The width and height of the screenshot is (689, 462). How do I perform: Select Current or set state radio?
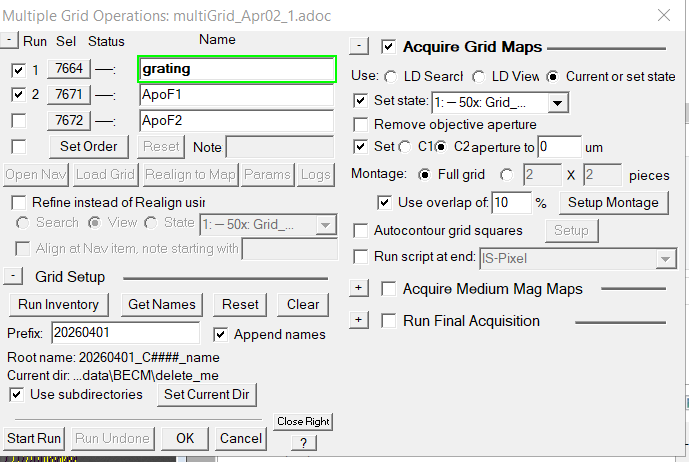[552, 77]
